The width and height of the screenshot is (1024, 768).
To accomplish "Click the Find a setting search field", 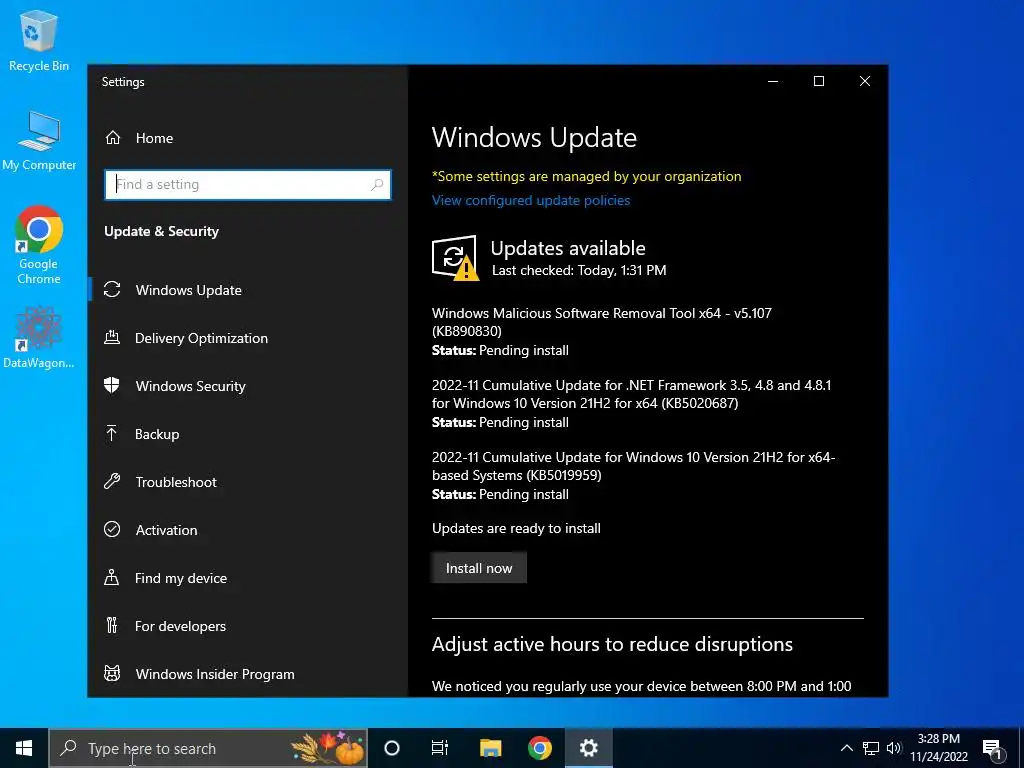I will point(248,185).
